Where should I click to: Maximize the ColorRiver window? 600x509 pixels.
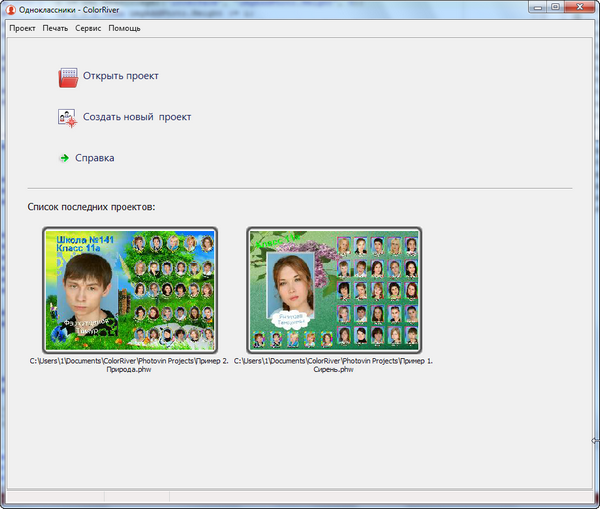pos(556,7)
